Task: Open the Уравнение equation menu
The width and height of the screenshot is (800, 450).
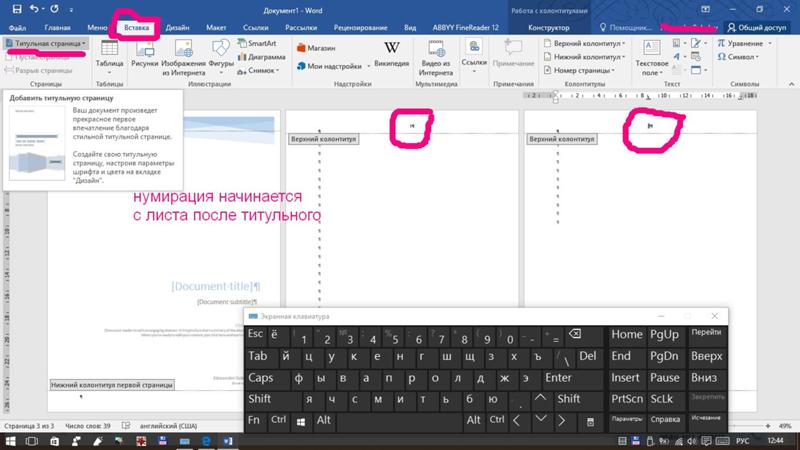Action: [744, 43]
